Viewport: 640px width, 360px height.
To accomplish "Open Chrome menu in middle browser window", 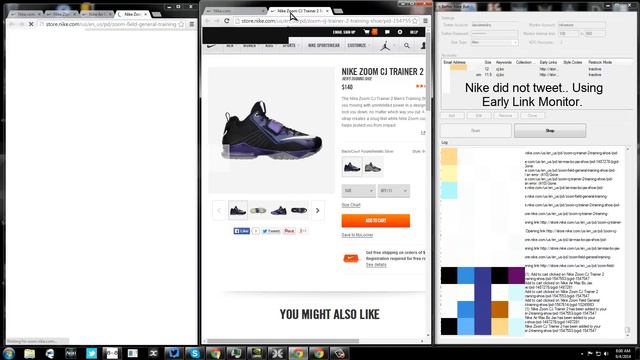I will pyautogui.click(x=425, y=21).
